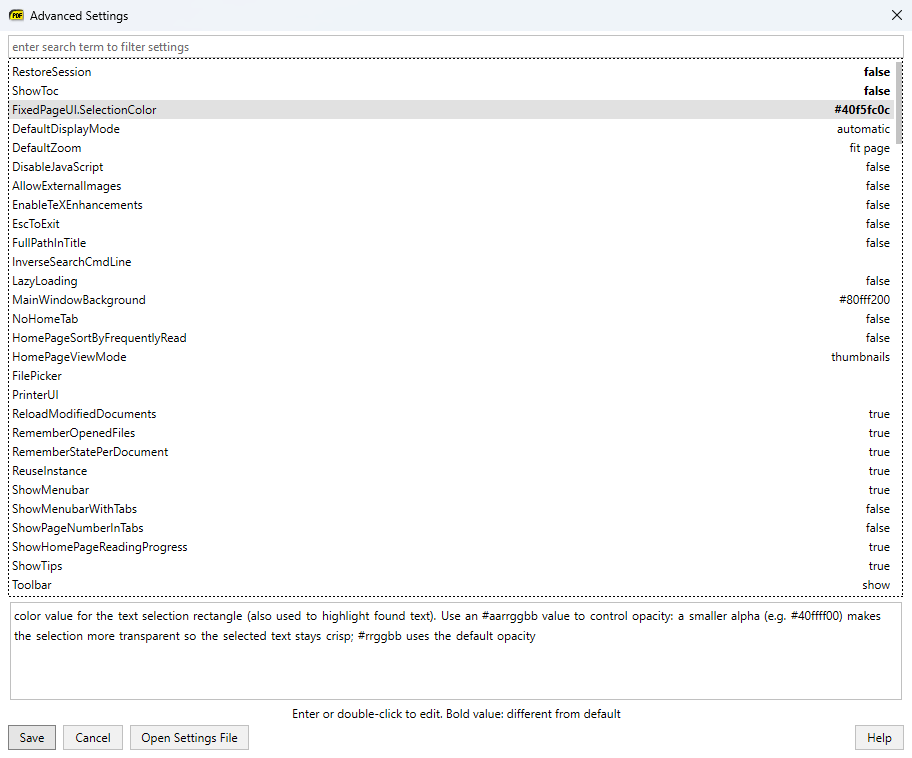The height and width of the screenshot is (758, 912).
Task: Select FixedPageUI.SelectionColor setting
Action: pyautogui.click(x=451, y=109)
